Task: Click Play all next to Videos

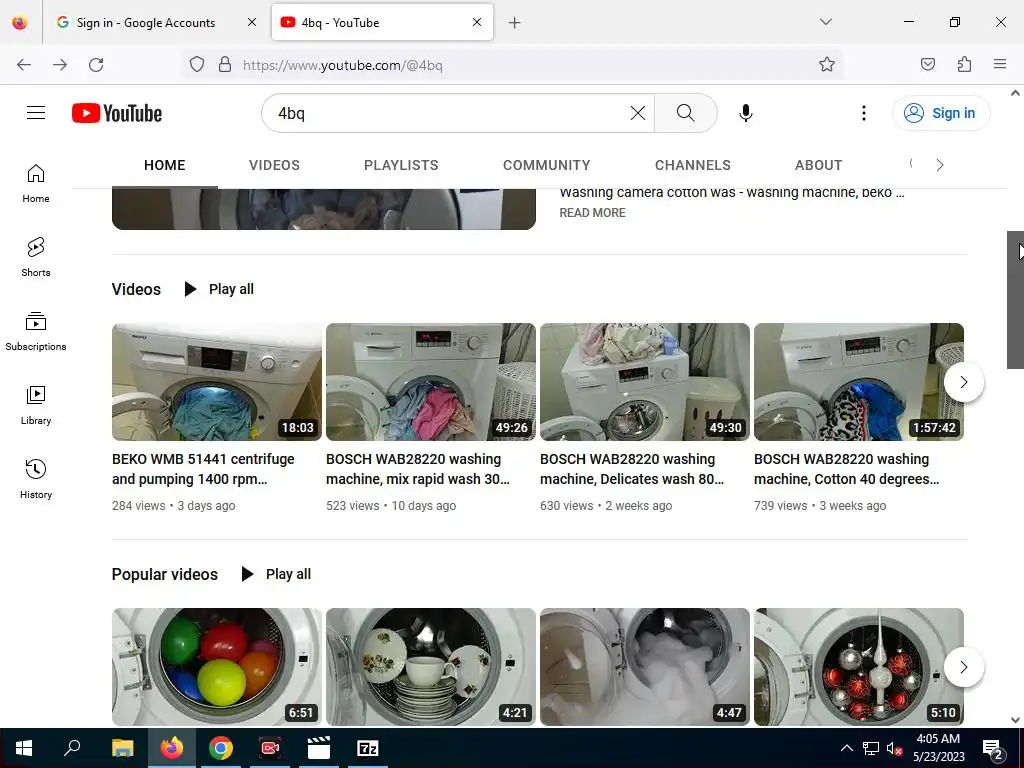Action: click(x=219, y=289)
